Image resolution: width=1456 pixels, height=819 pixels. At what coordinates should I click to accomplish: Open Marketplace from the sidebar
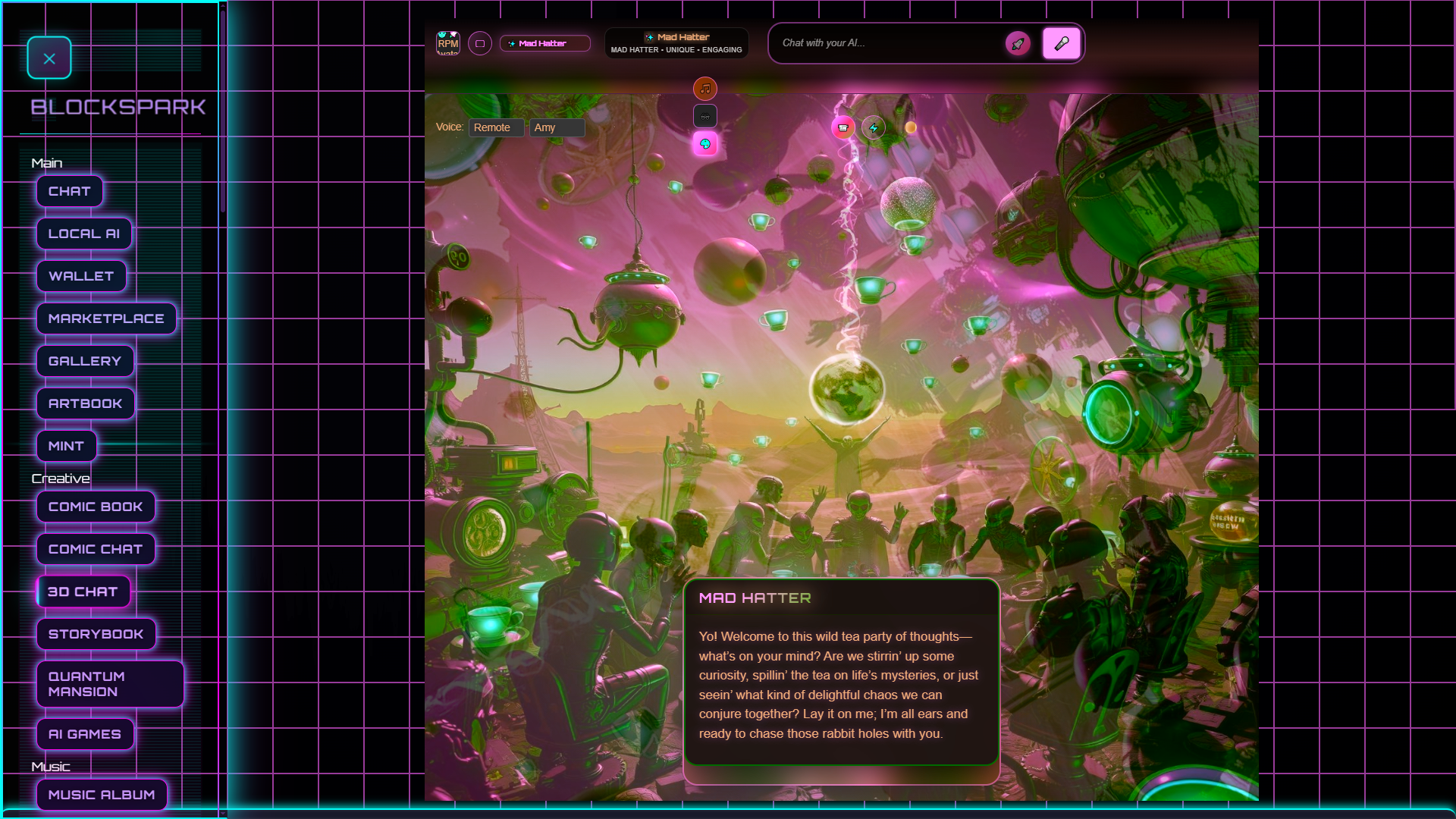[x=106, y=318]
